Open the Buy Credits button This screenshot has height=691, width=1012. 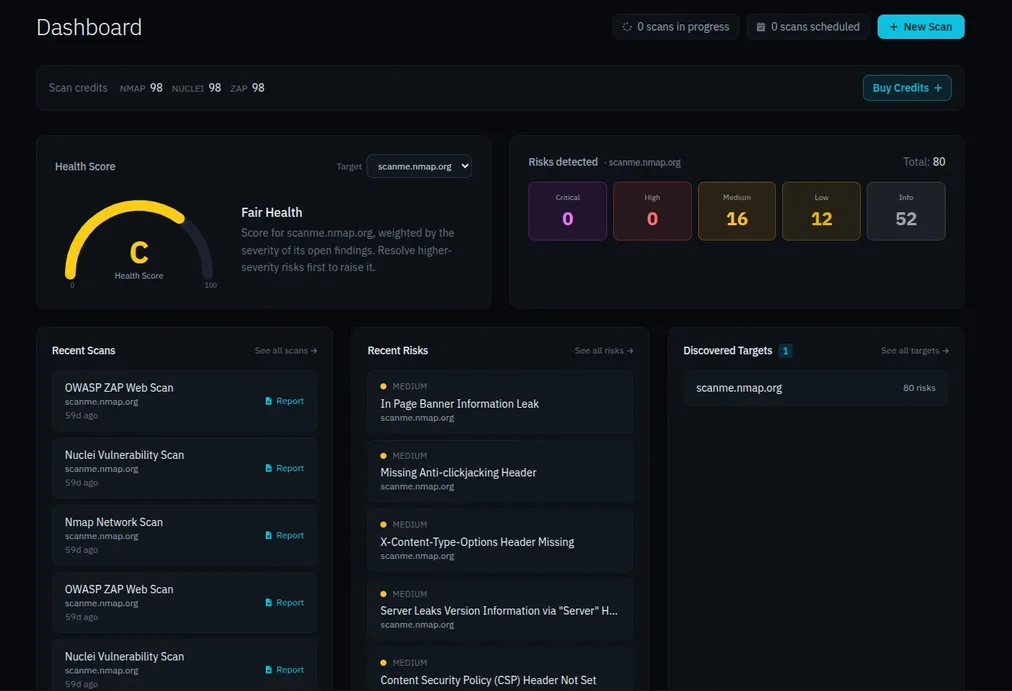pyautogui.click(x=907, y=88)
